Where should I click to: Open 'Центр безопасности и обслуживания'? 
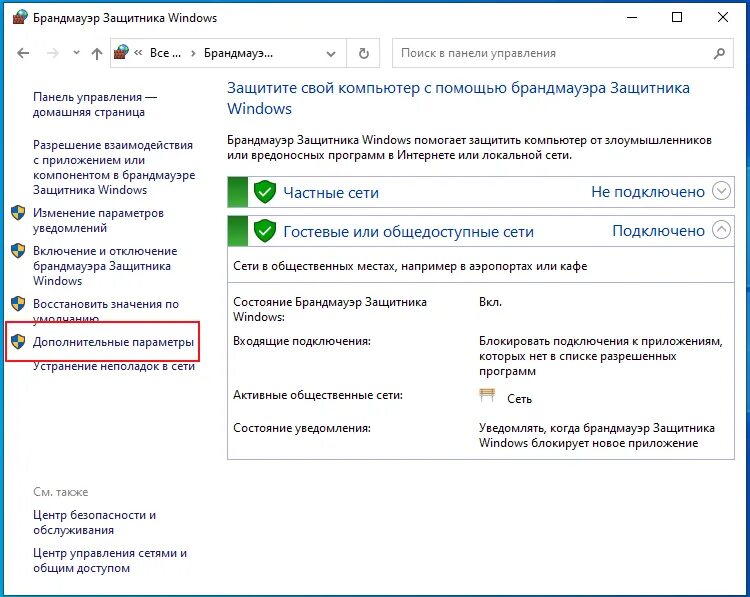[94, 522]
